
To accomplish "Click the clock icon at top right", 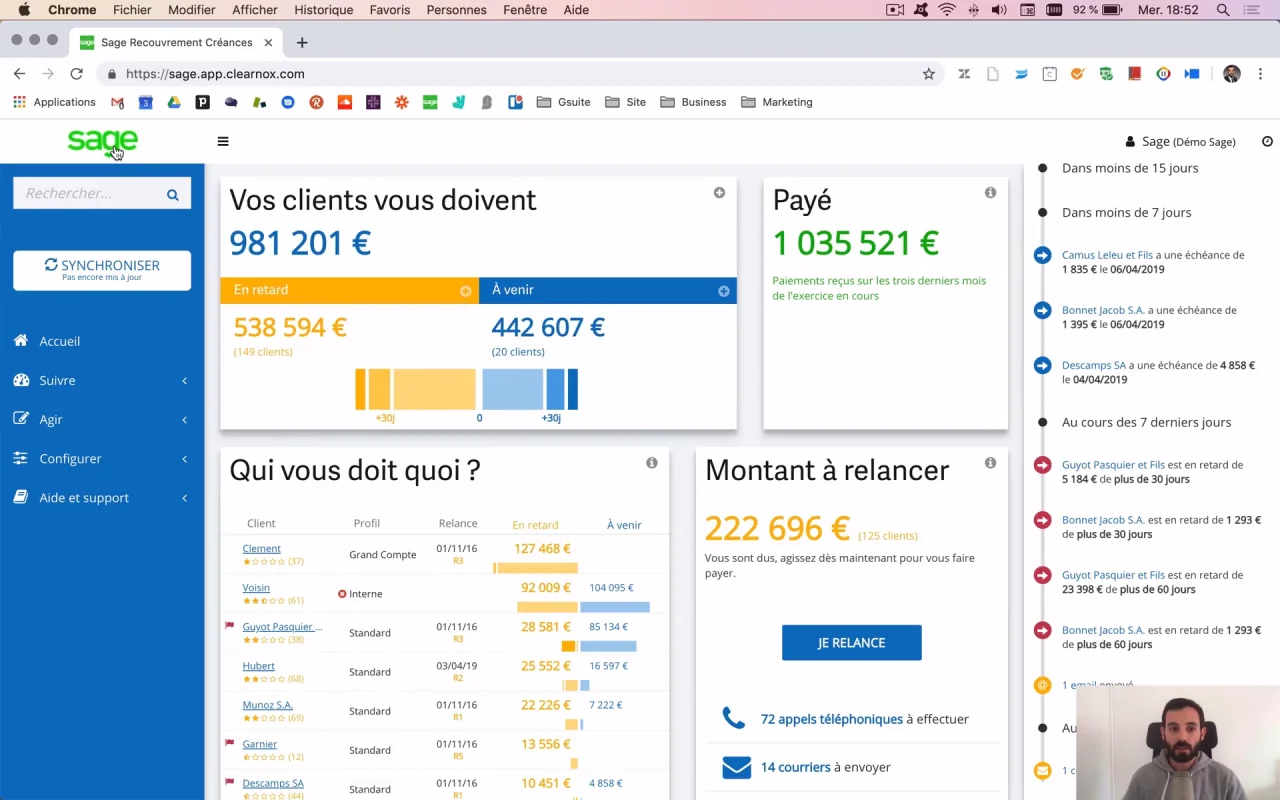I will pyautogui.click(x=1267, y=142).
